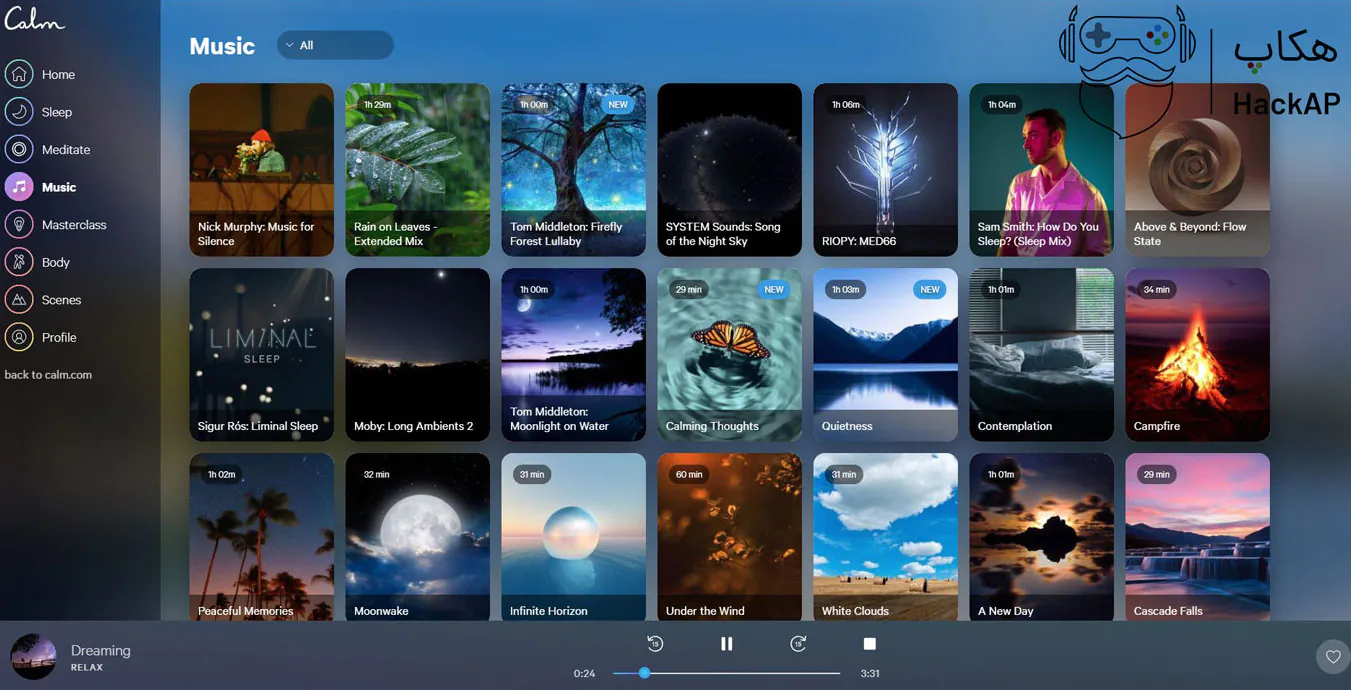Select Infinite Horizon

[574, 537]
